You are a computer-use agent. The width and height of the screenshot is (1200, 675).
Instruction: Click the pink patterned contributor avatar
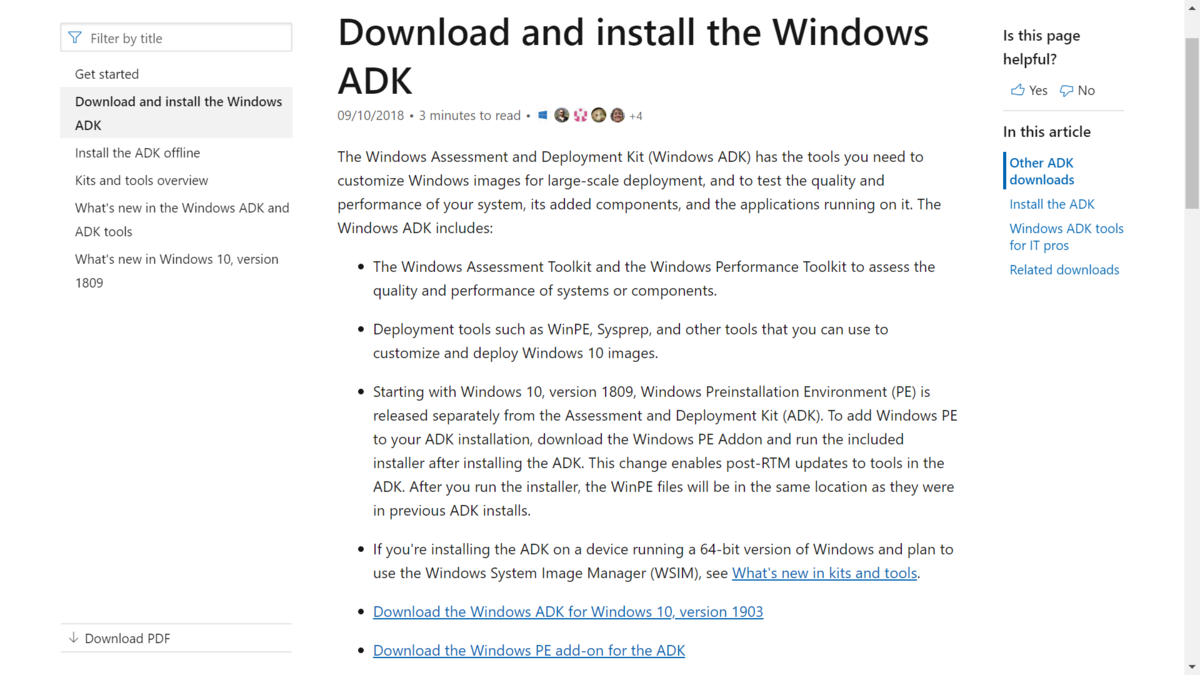pos(580,115)
